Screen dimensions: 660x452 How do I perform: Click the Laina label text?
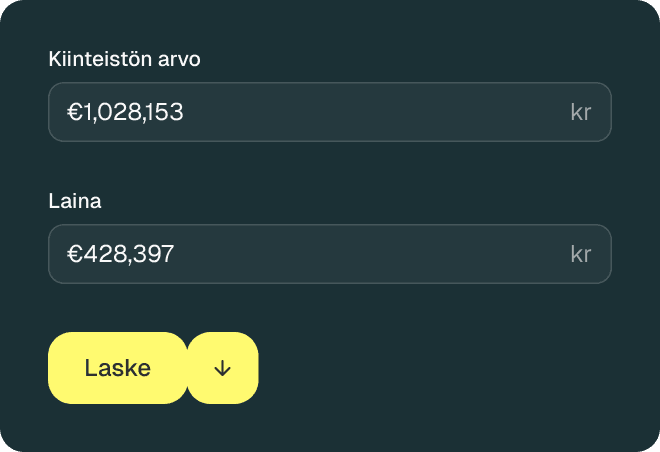pyautogui.click(x=75, y=201)
